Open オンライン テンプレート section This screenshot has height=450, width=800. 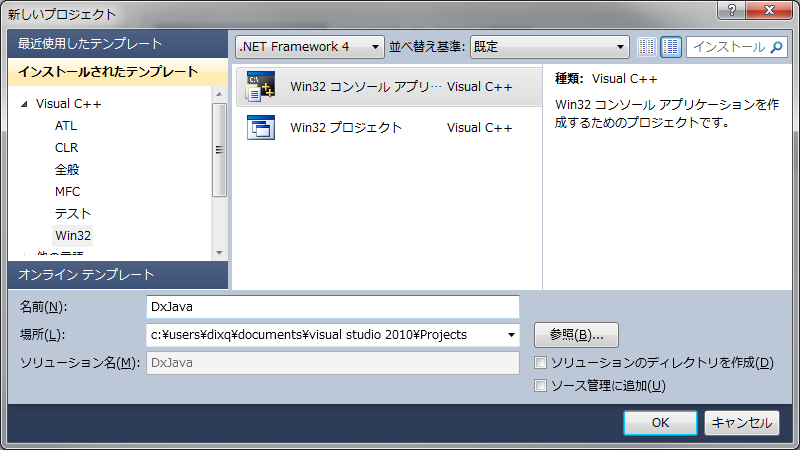tap(118, 275)
